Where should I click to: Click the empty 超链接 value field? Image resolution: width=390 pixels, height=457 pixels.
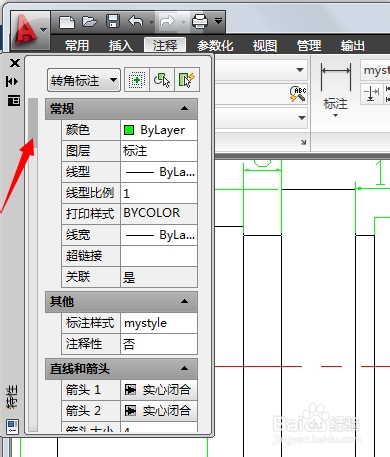[x=159, y=256]
